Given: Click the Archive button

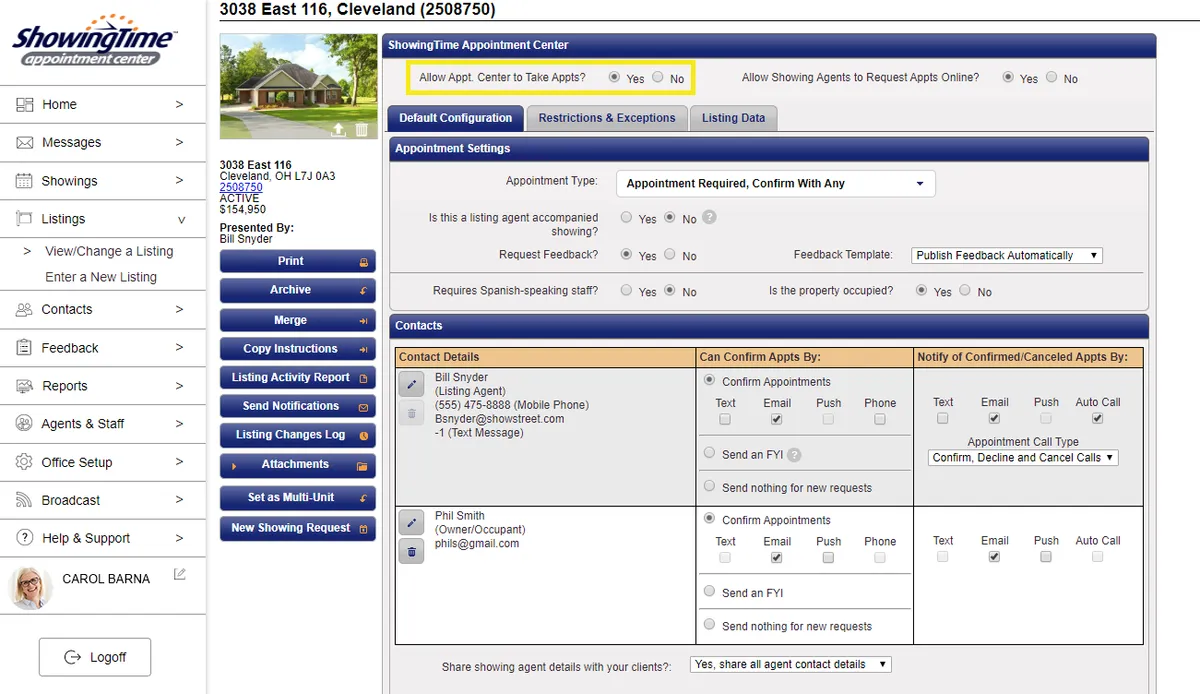Looking at the screenshot, I should [298, 291].
